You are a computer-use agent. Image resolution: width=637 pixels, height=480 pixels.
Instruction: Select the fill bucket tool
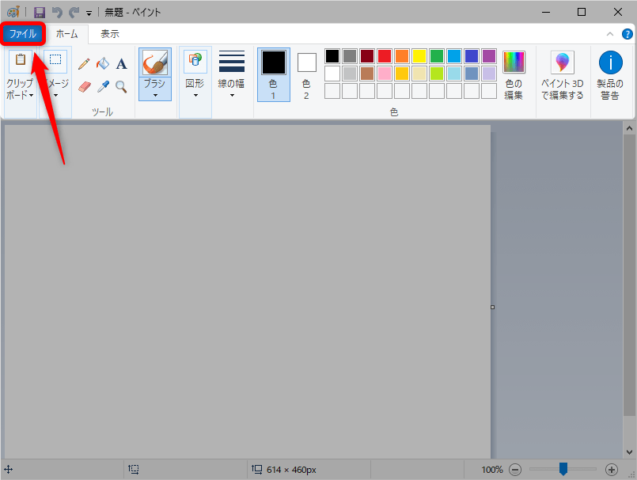(103, 64)
